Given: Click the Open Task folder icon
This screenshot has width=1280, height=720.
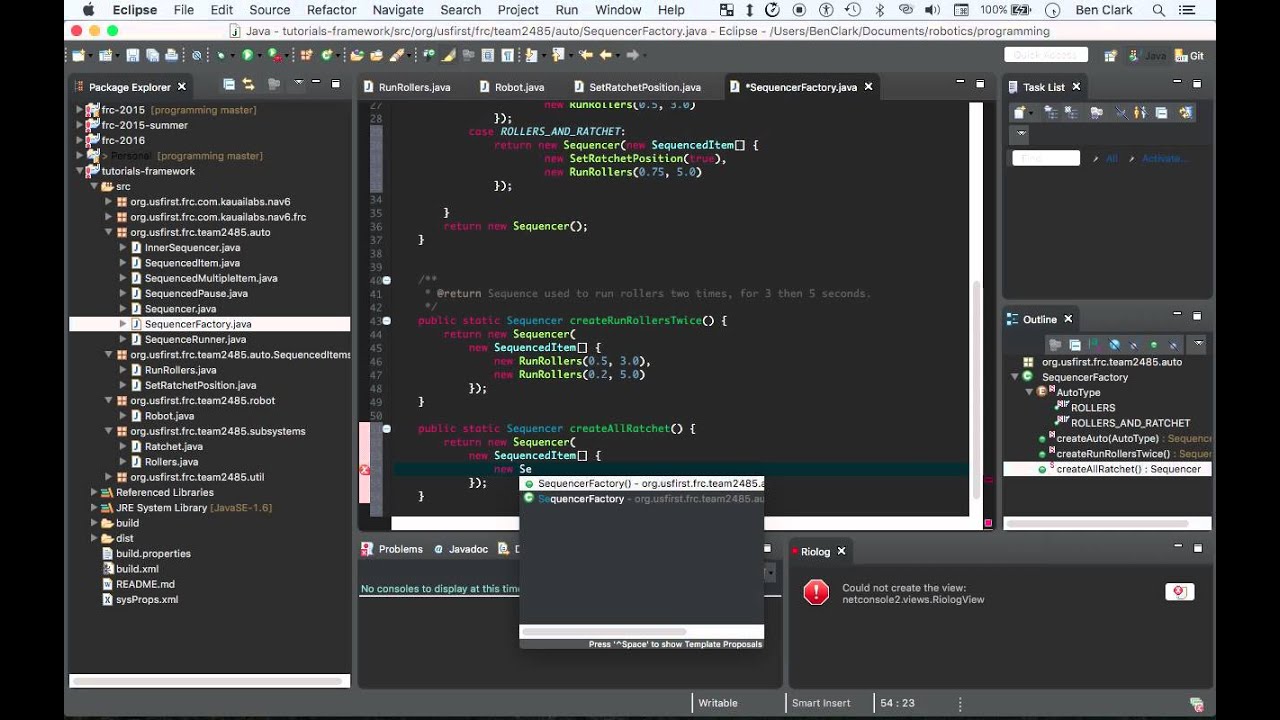Looking at the screenshot, I should point(376,55).
